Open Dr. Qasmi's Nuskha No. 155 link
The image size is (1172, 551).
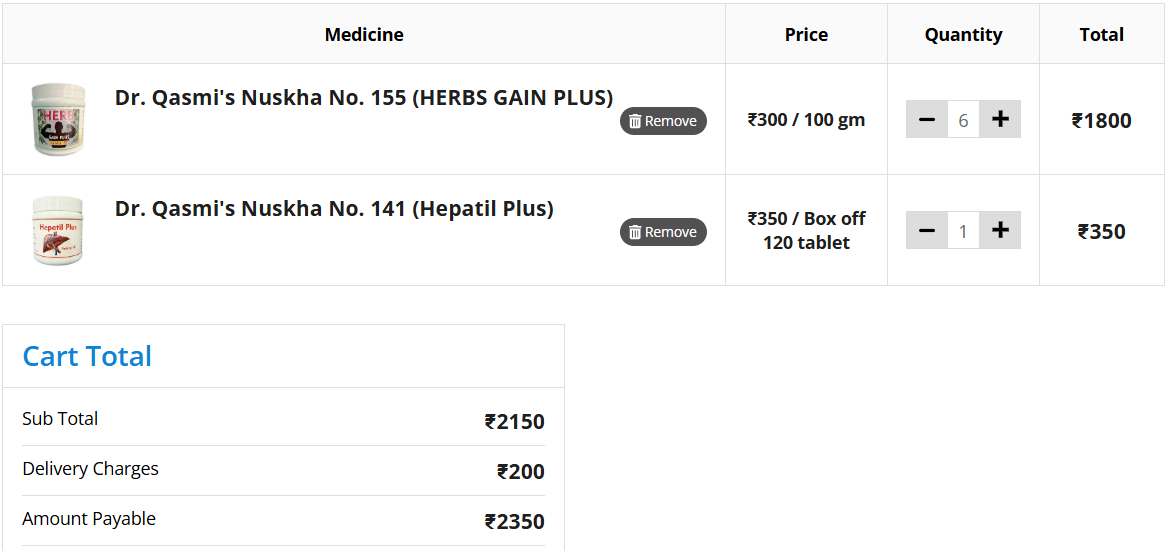click(x=363, y=98)
